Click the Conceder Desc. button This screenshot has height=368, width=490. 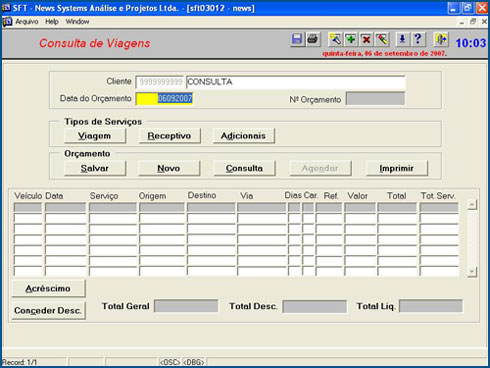(48, 311)
